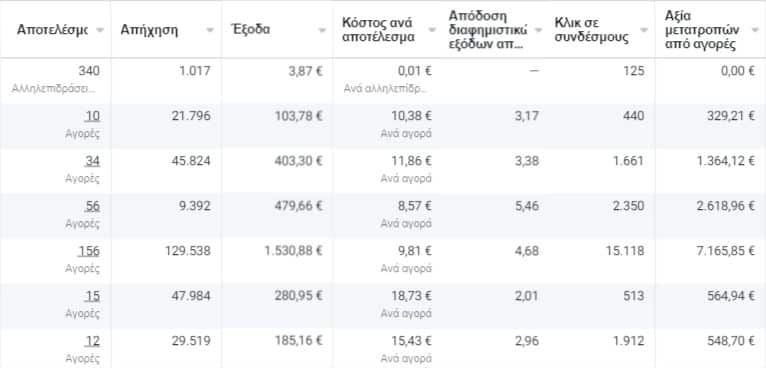Sort by the Έξοδα column header
This screenshot has width=766, height=368.
point(251,29)
